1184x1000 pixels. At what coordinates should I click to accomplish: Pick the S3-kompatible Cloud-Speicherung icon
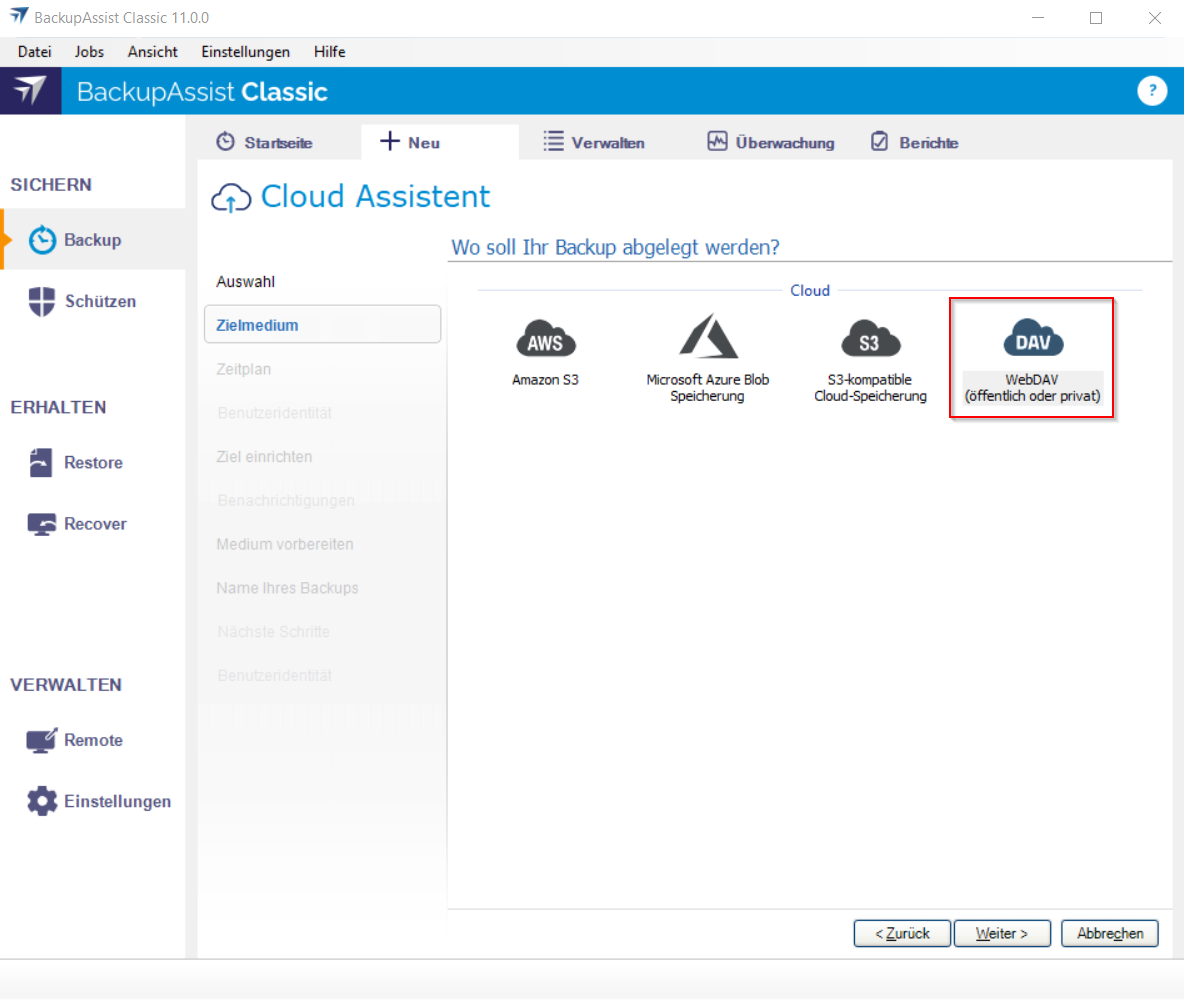[x=870, y=340]
